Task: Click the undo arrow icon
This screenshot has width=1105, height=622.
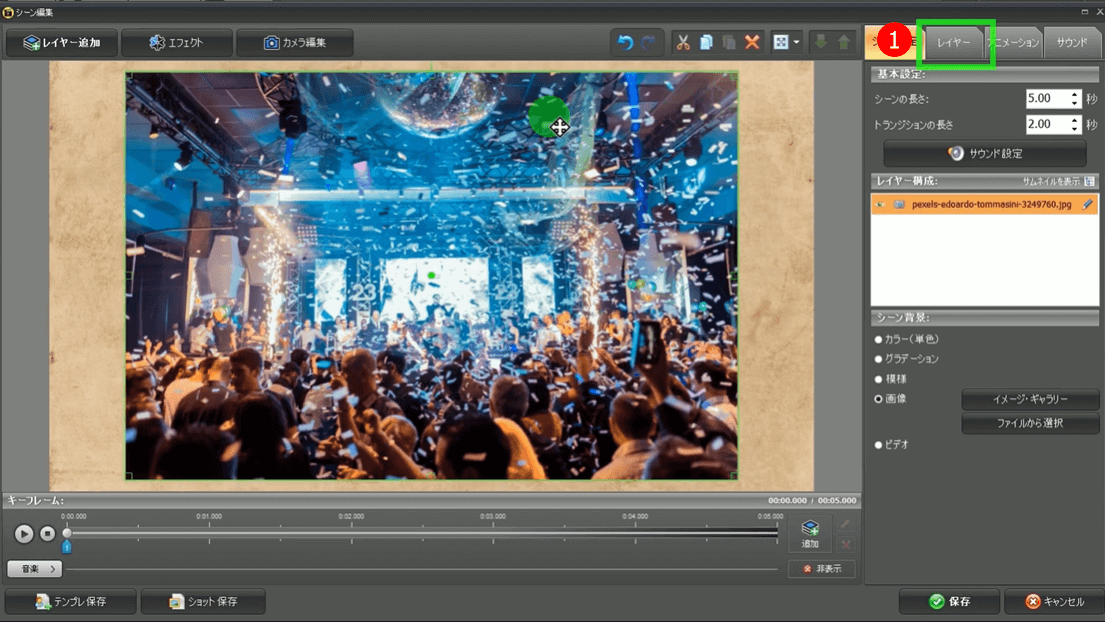Action: 625,43
